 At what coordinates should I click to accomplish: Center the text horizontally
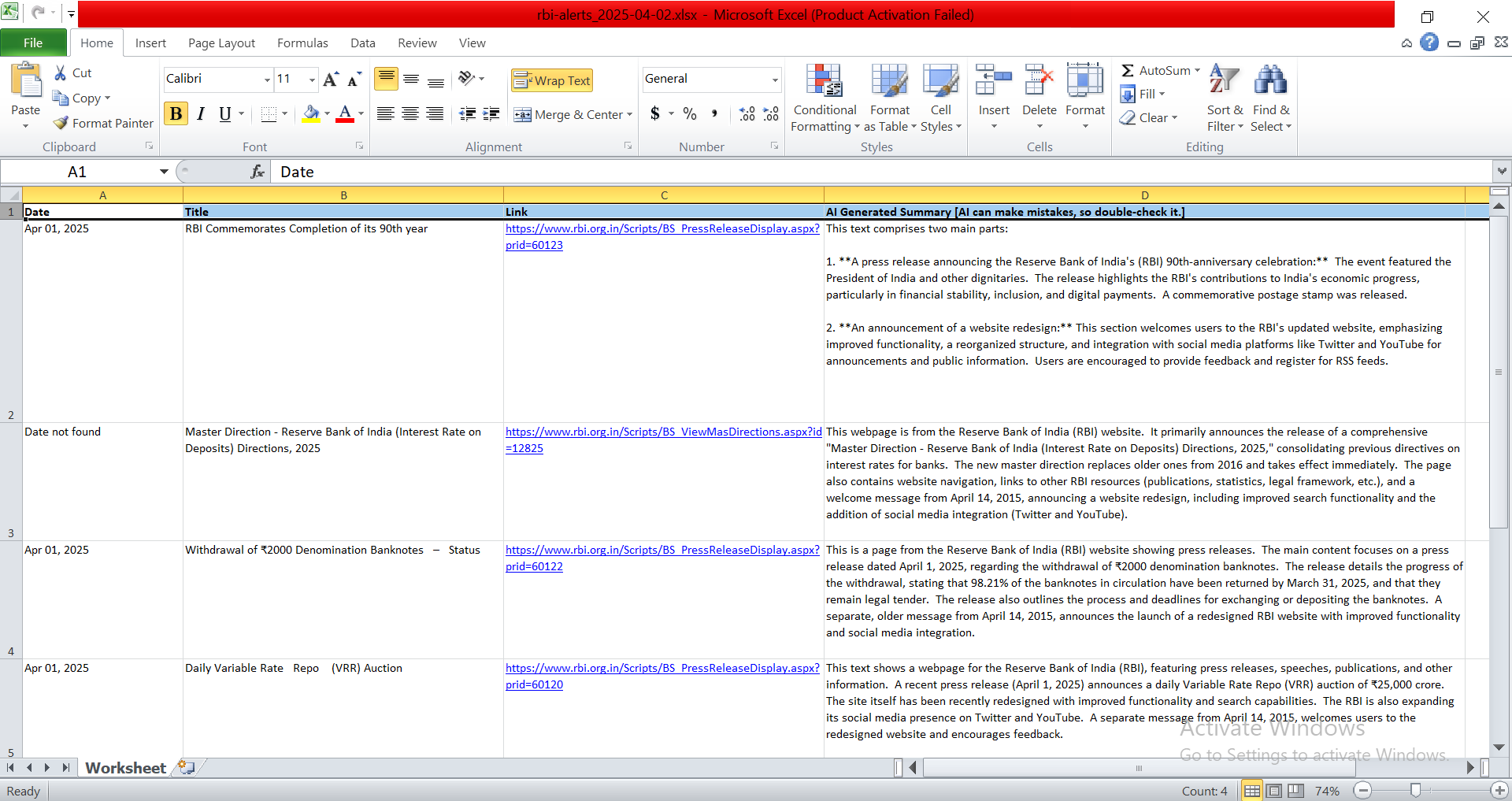tap(410, 114)
